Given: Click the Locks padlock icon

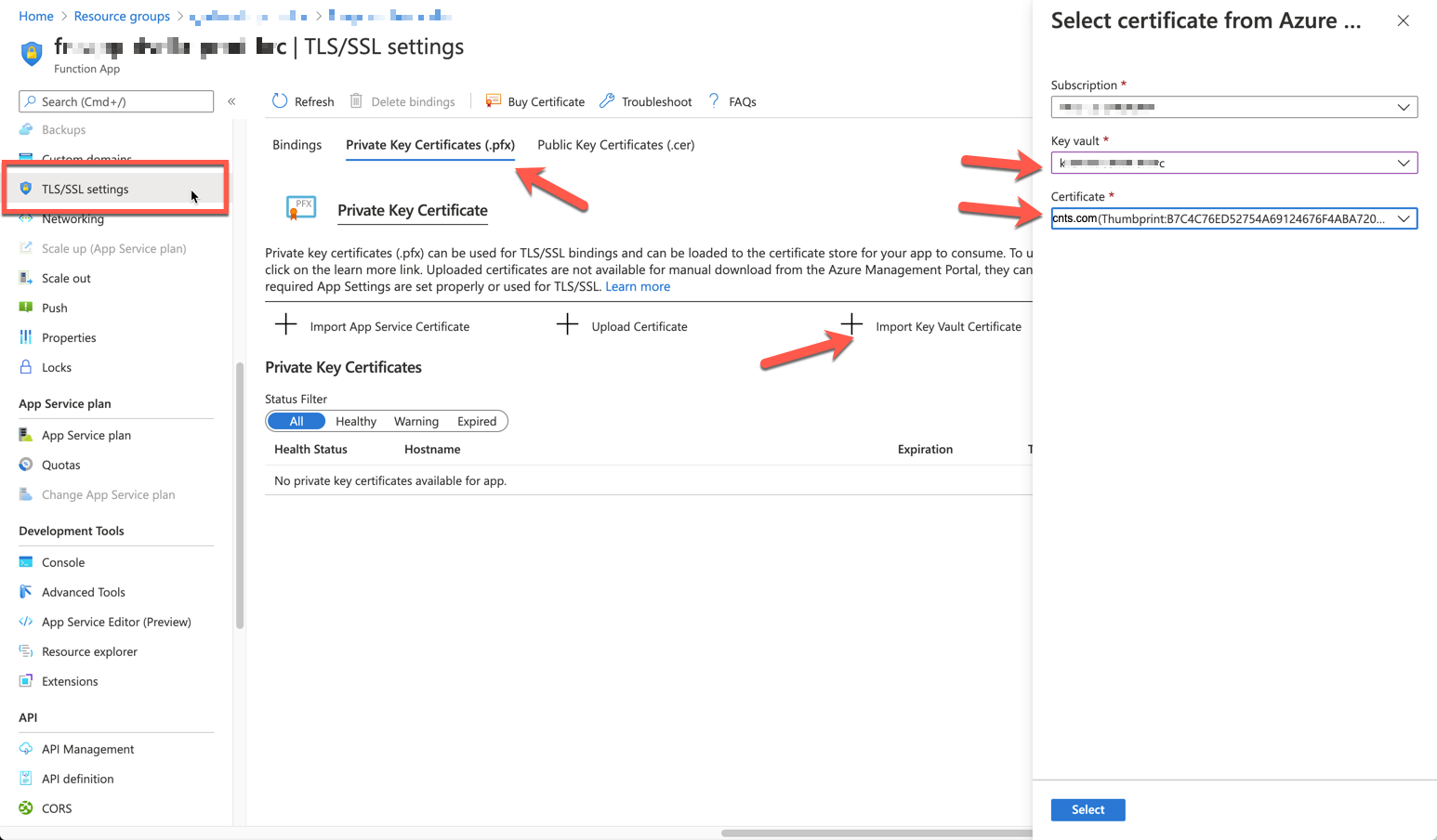Looking at the screenshot, I should coord(26,367).
